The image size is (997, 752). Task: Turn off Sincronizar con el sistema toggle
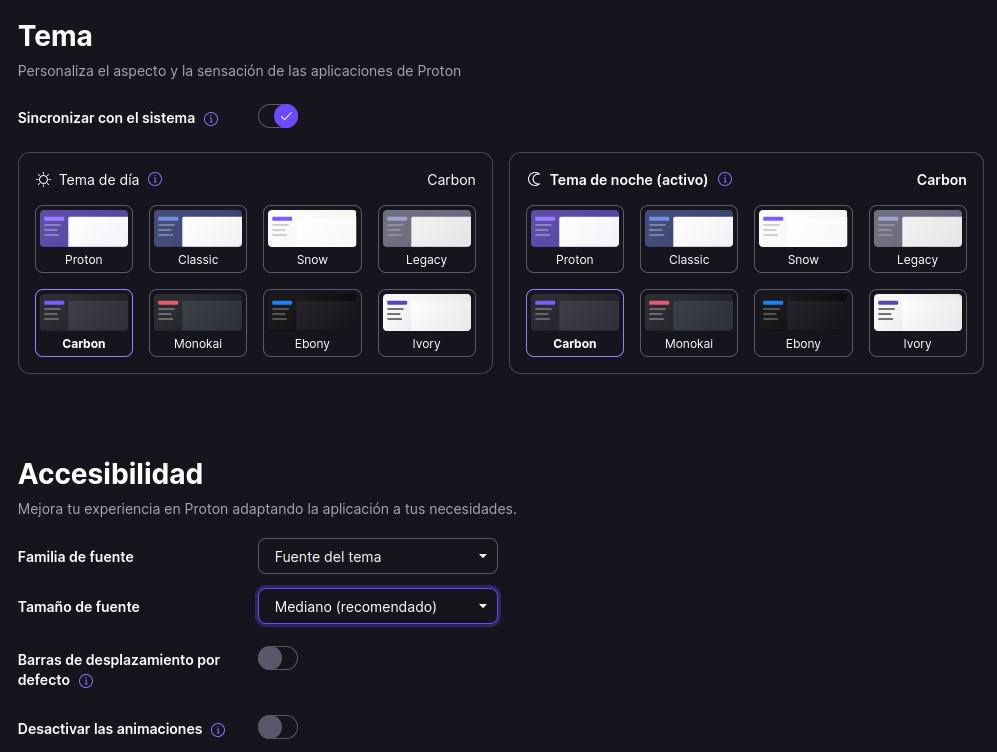click(278, 116)
